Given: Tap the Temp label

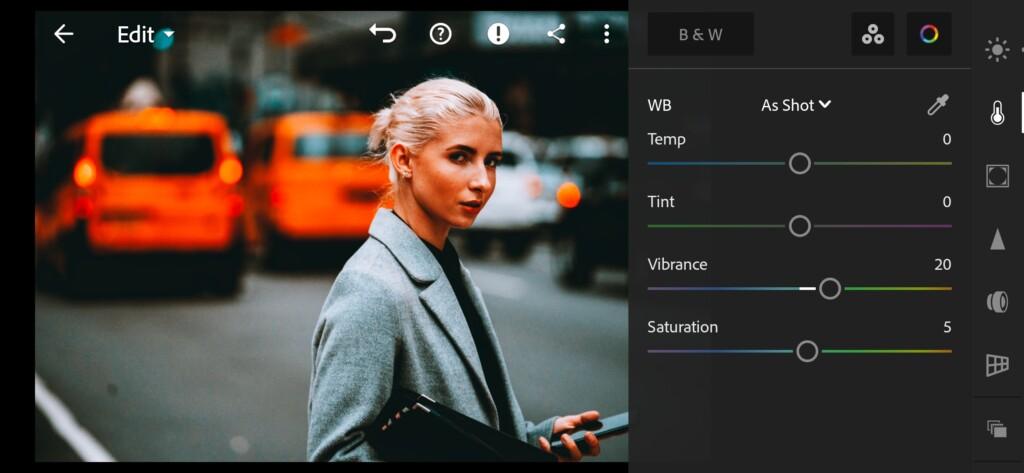Looking at the screenshot, I should pos(666,139).
